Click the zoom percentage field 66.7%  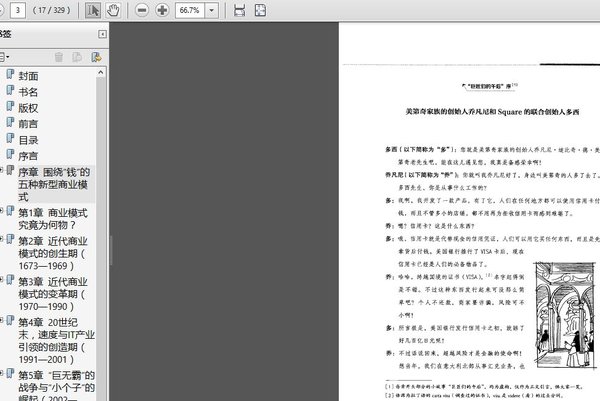190,10
